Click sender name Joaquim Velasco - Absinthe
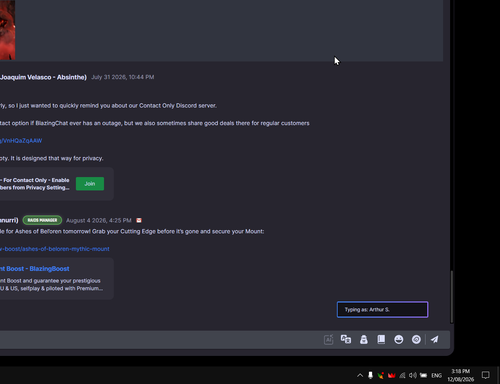The width and height of the screenshot is (500, 384). coord(43,77)
